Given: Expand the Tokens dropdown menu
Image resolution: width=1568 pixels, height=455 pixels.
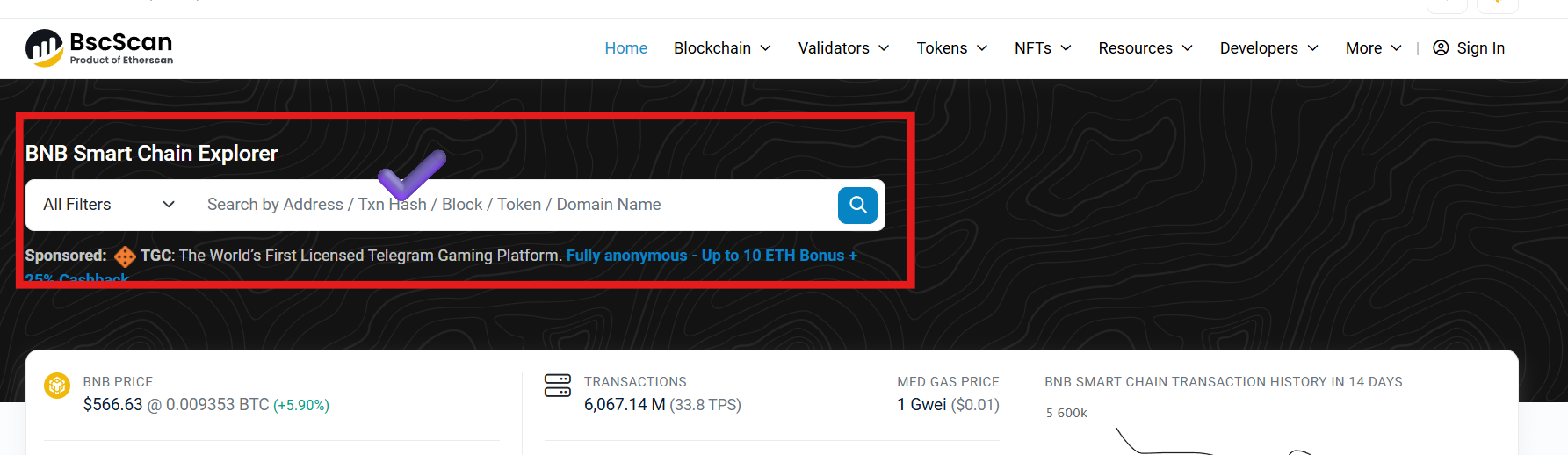Looking at the screenshot, I should (x=951, y=48).
